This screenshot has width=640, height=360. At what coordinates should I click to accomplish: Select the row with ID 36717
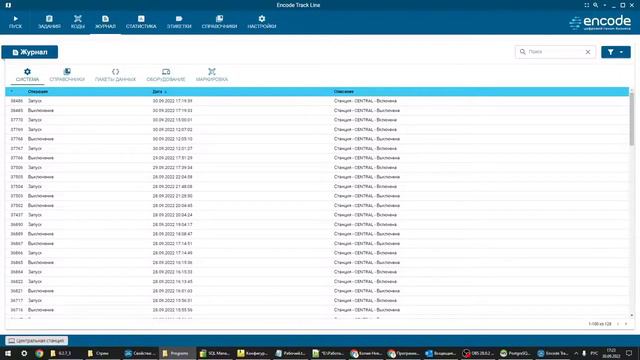(317, 300)
